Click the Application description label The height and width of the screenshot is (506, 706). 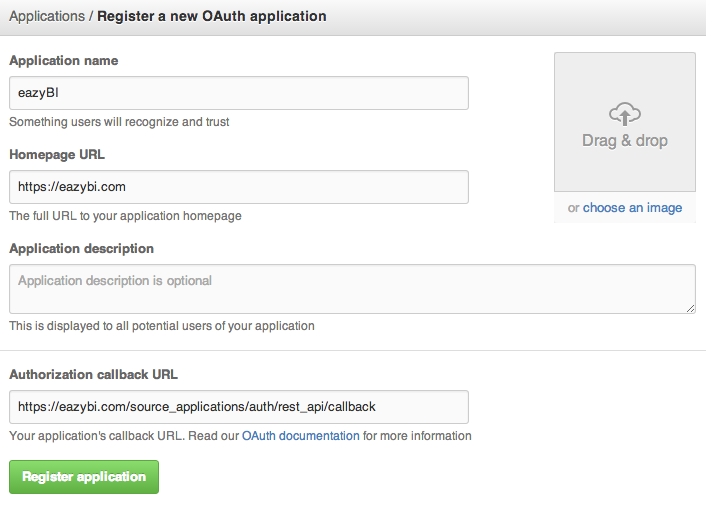click(82, 248)
